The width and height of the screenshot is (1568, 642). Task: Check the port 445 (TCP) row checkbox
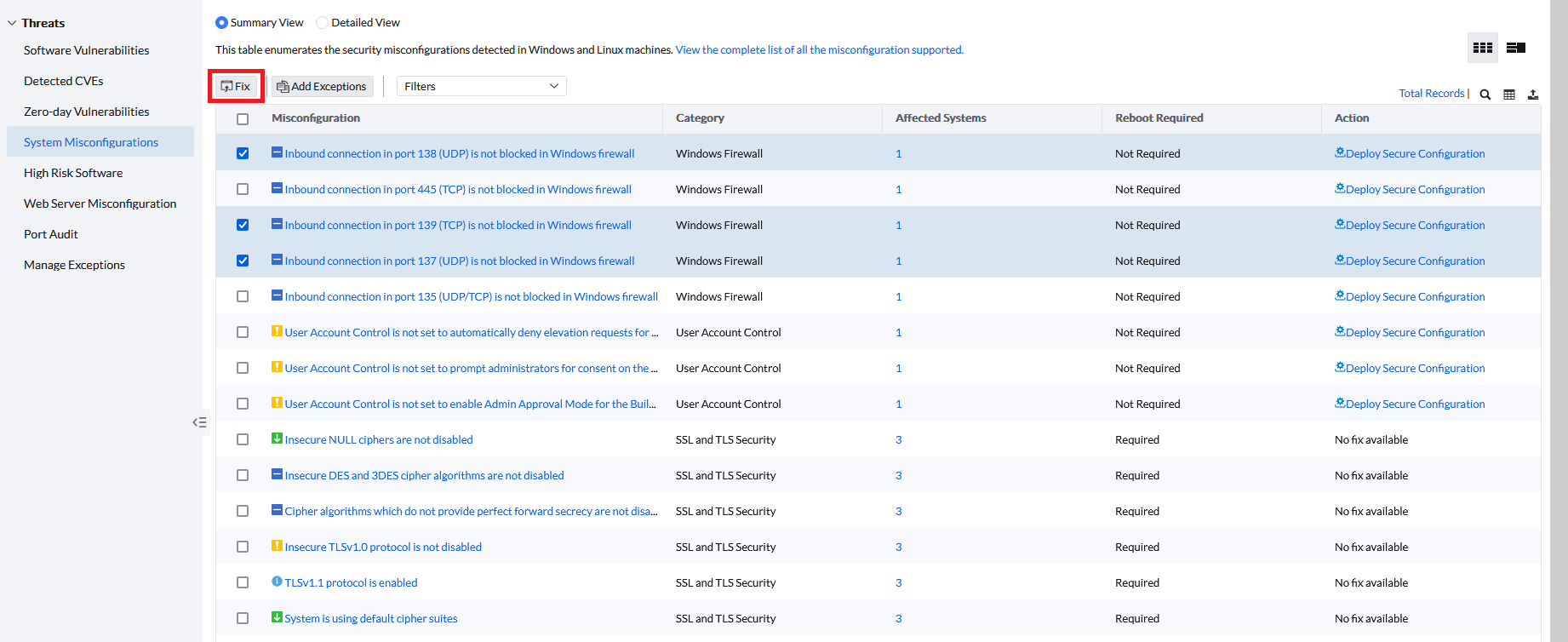(243, 189)
